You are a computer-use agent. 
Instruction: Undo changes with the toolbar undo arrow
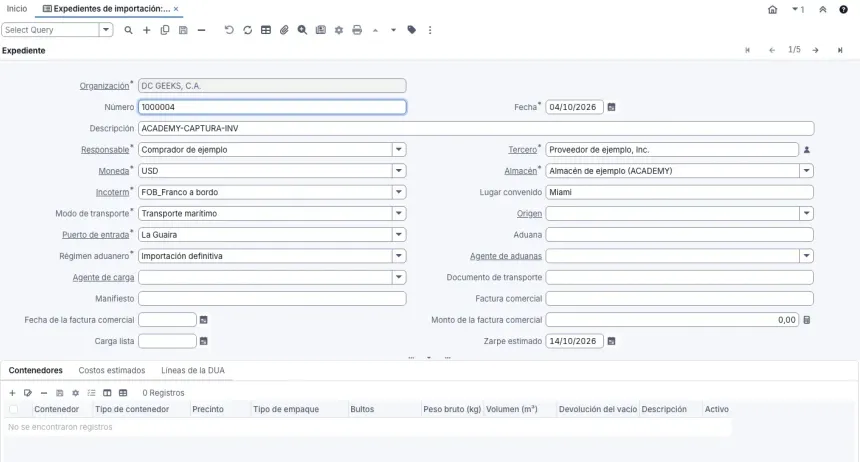coord(229,30)
